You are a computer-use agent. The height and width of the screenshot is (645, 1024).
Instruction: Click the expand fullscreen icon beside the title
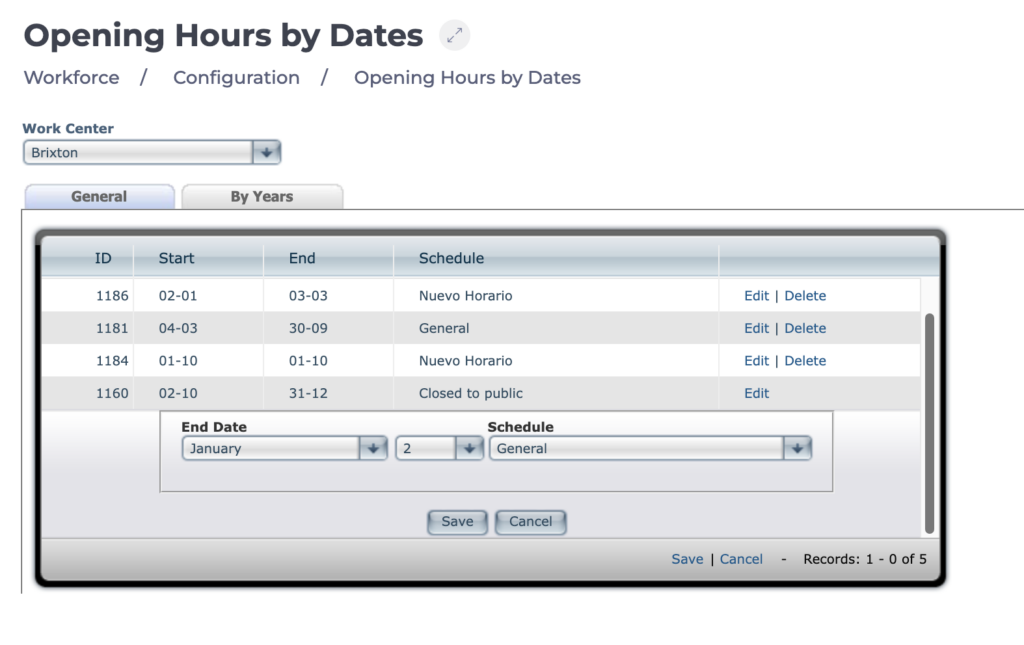click(x=455, y=36)
